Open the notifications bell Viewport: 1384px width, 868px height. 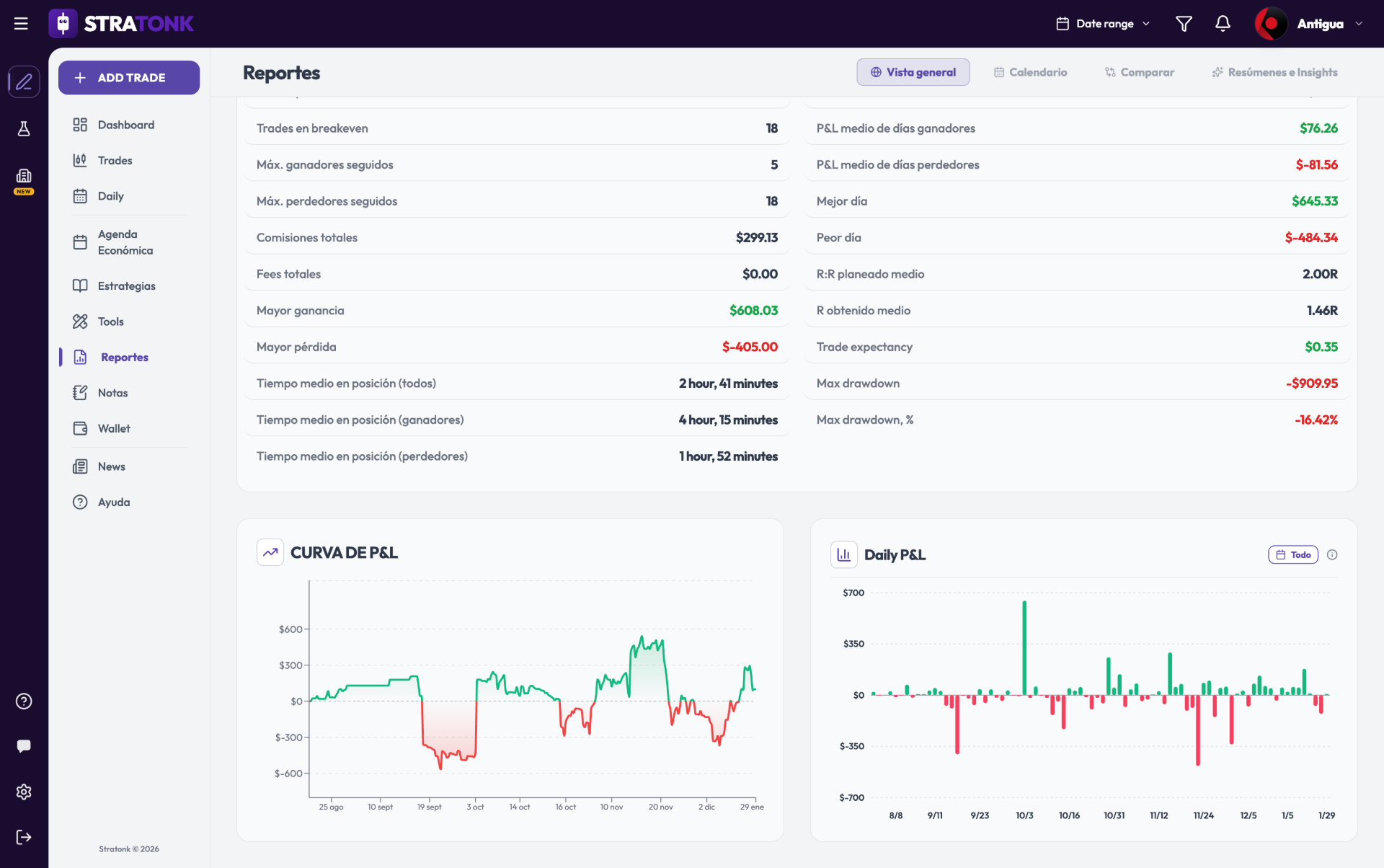click(1223, 24)
